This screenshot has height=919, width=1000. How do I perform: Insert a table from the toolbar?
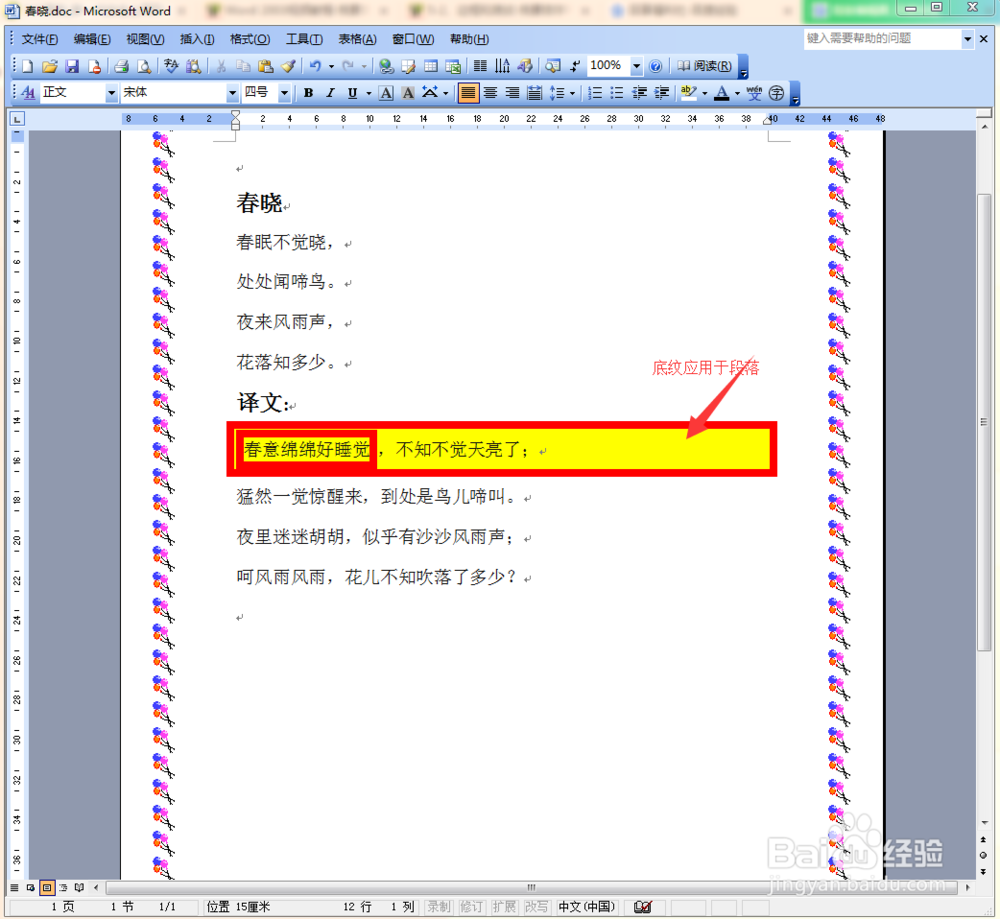pos(431,66)
